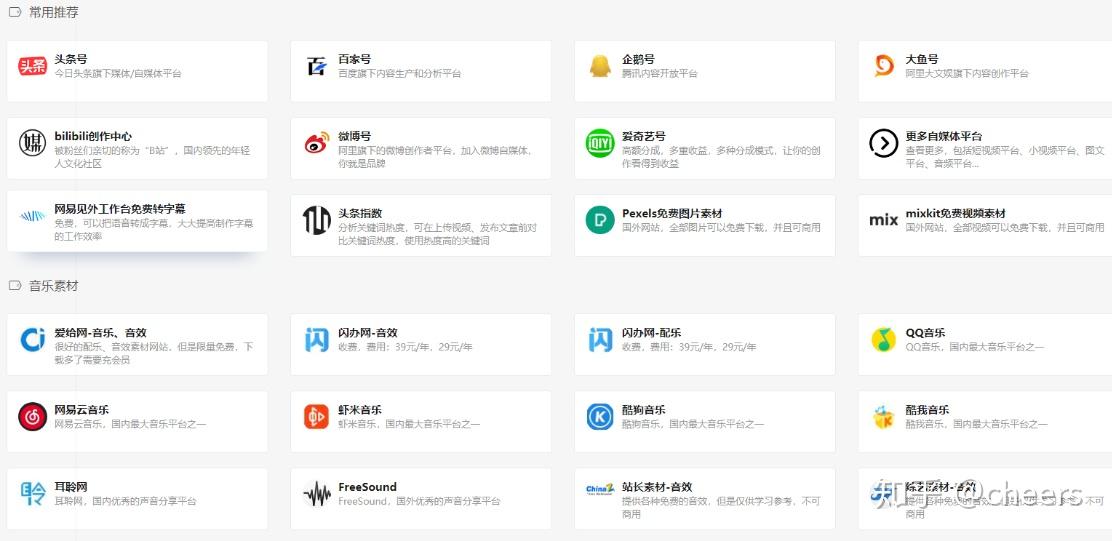This screenshot has height=541, width=1112.
Task: Open the bilibili创作中心 title link
Action: point(93,136)
